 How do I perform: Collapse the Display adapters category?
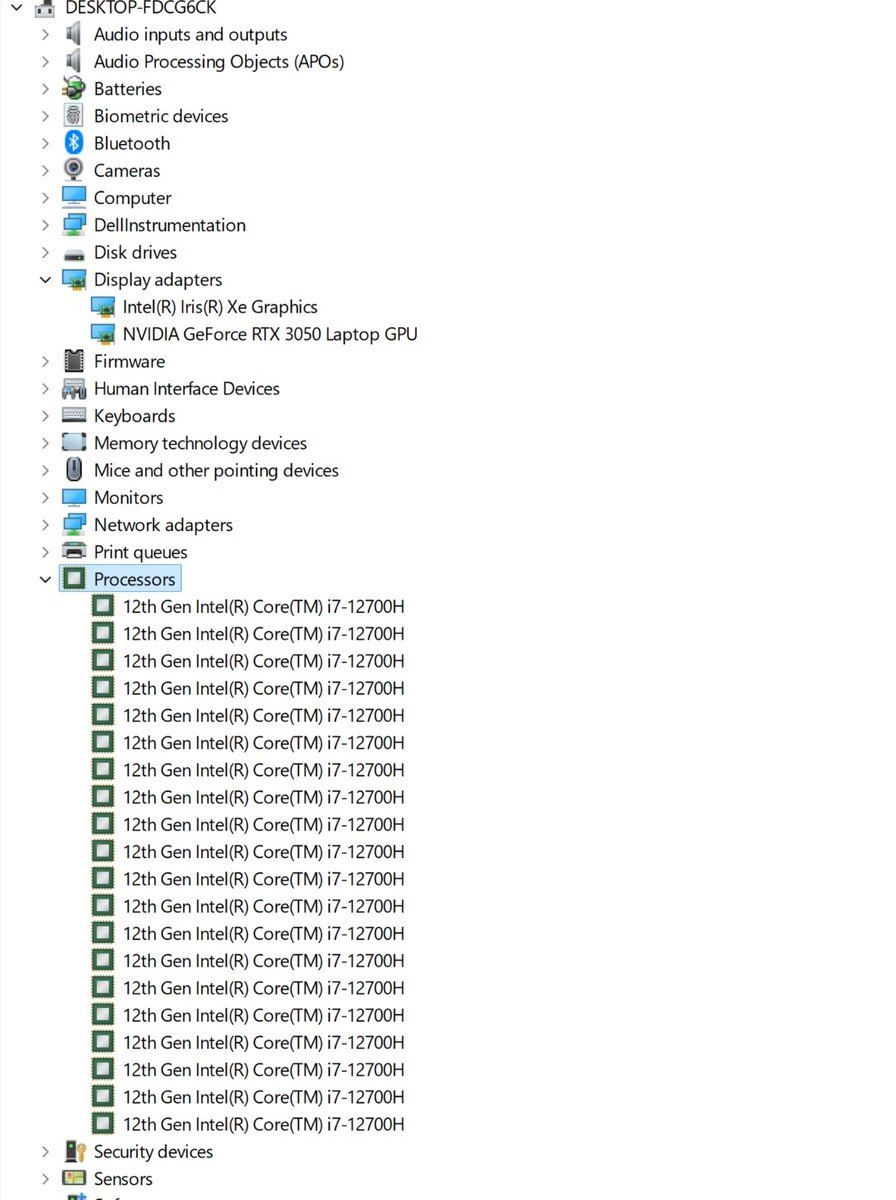pos(45,280)
